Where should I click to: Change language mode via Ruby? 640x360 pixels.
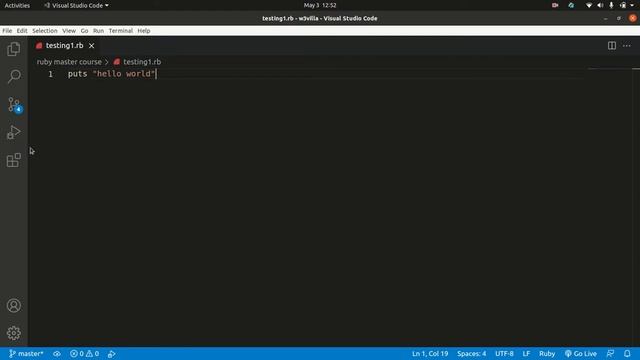547,353
